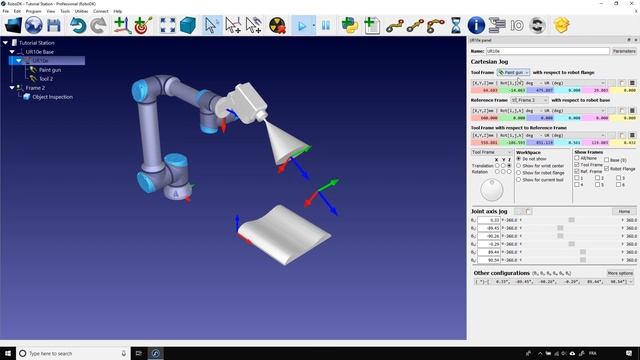Add a set IO instruction

click(x=517, y=26)
